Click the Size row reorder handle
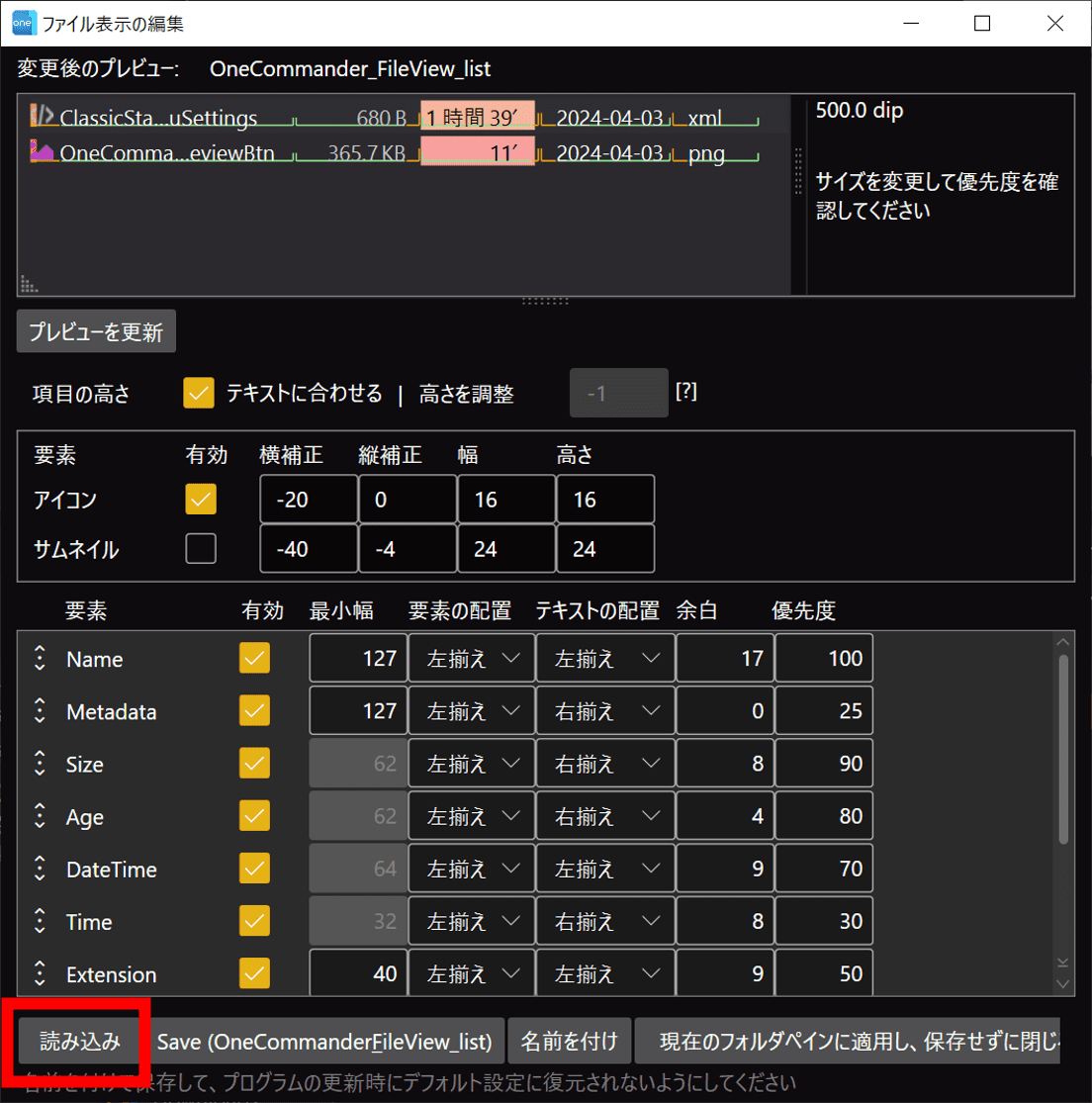 coord(41,764)
